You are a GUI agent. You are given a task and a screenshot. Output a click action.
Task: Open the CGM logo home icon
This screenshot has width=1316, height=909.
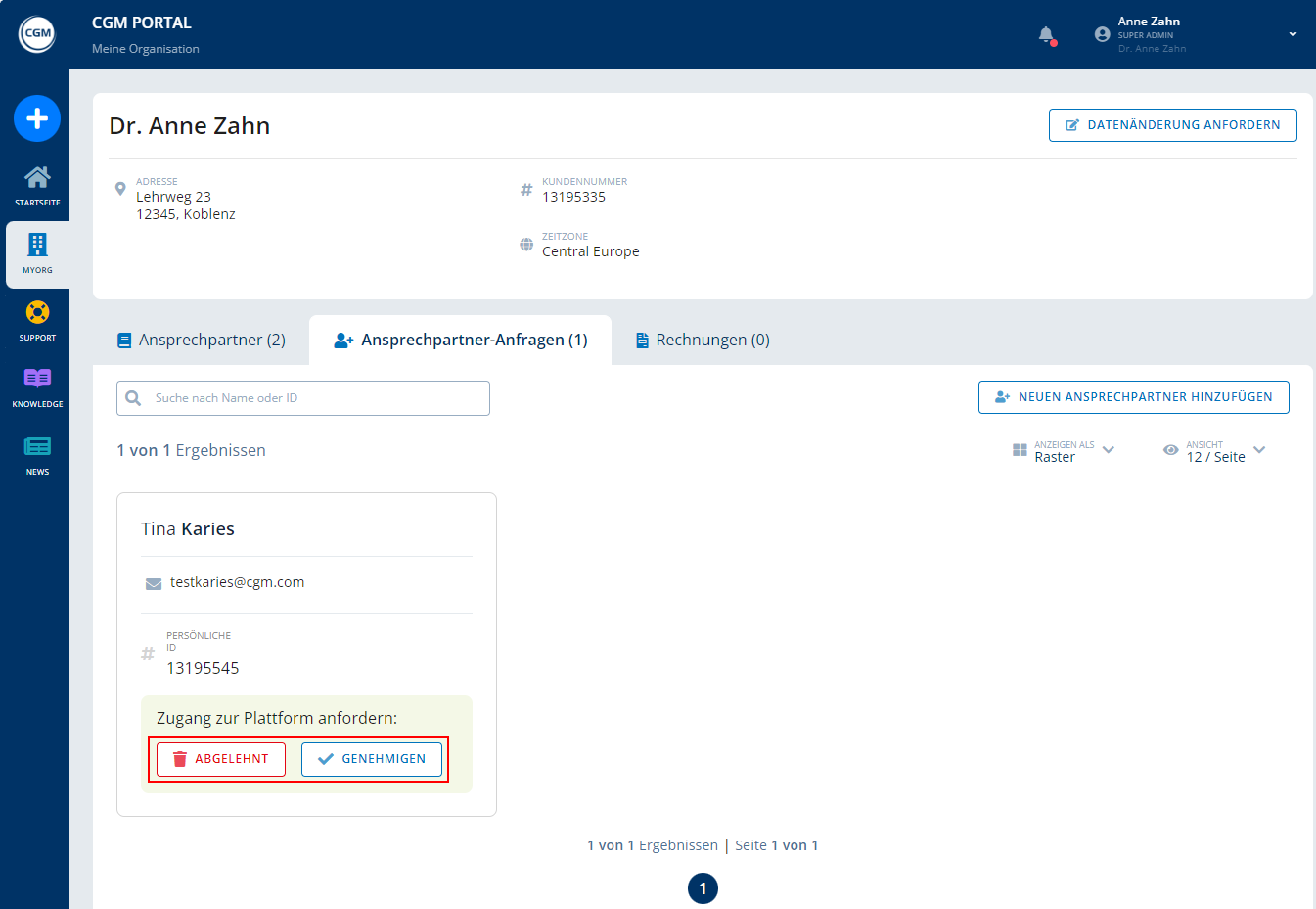pyautogui.click(x=36, y=33)
